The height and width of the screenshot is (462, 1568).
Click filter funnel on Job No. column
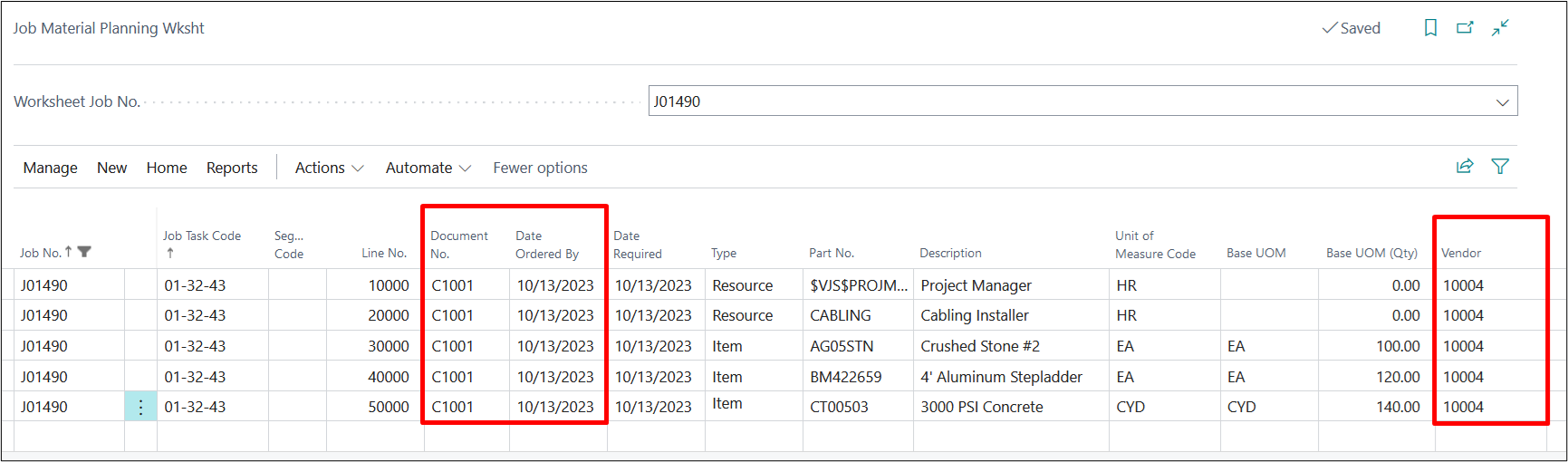tap(84, 253)
